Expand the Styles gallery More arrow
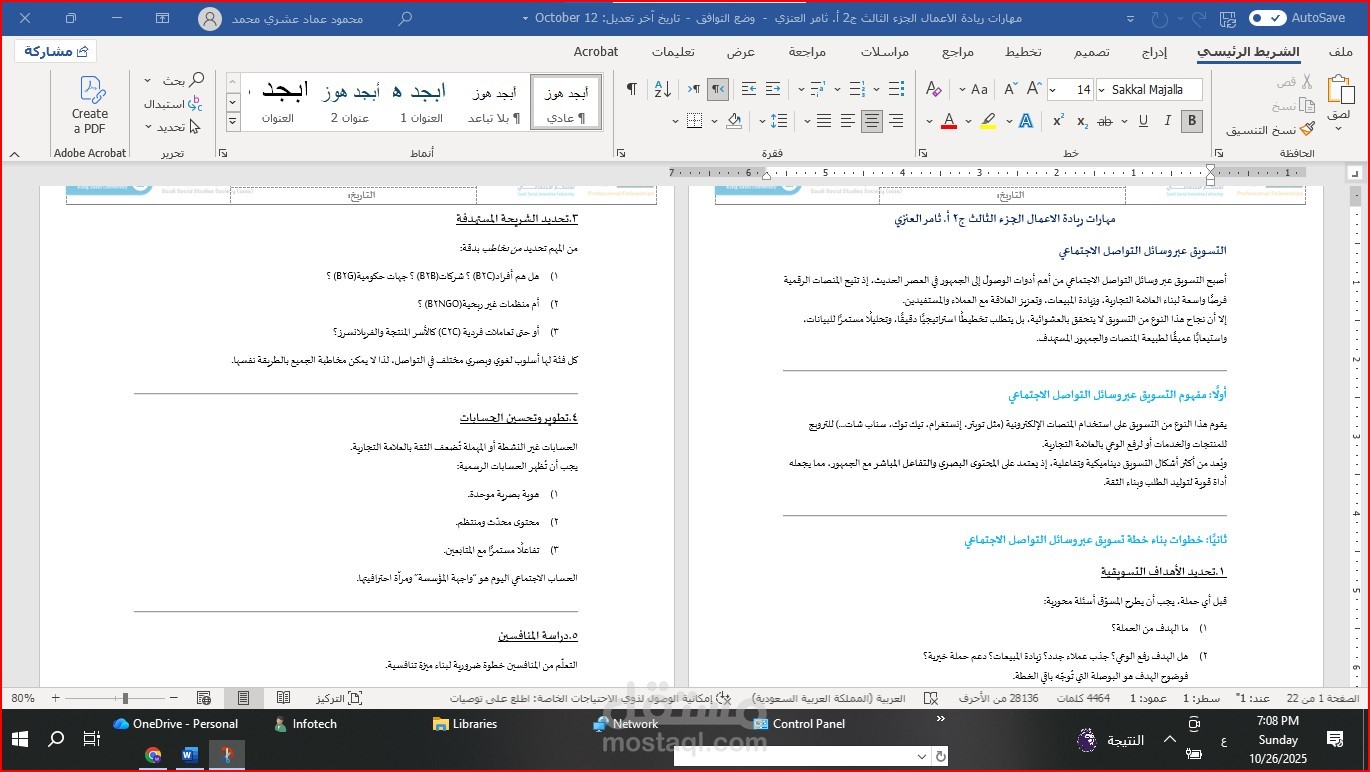The height and width of the screenshot is (772, 1370). coord(233,121)
